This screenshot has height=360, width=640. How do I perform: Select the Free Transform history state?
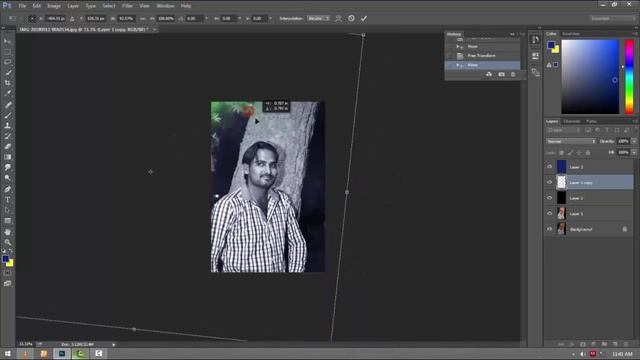482,56
